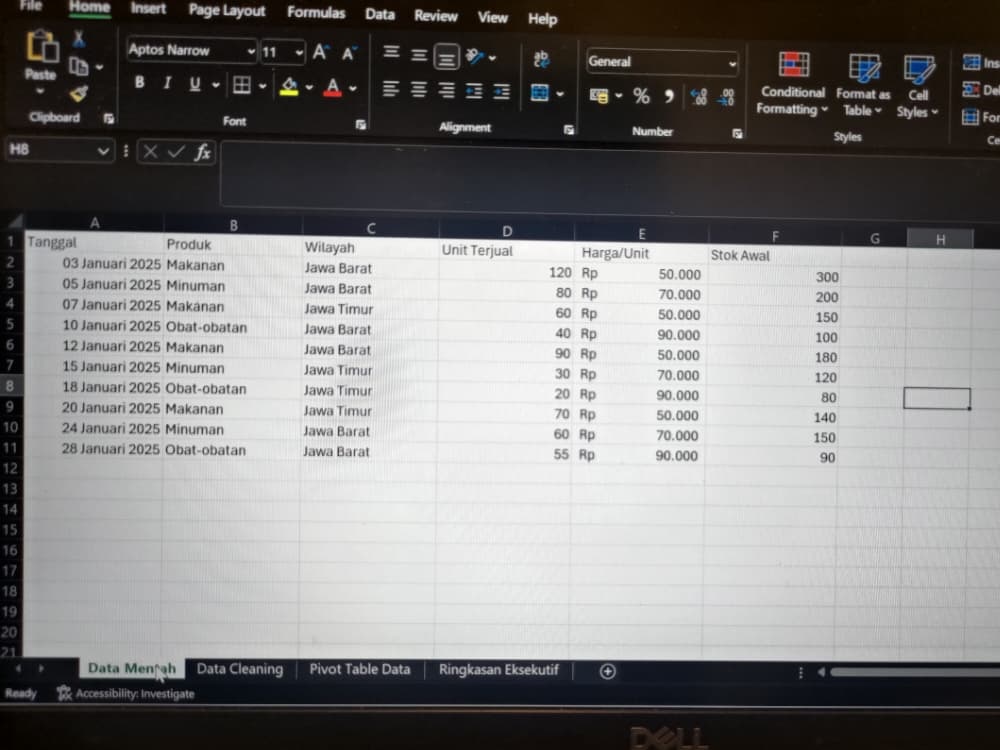Screen dimensions: 1000x750
Task: Expand the Name Box dropdown arrow
Action: (x=103, y=151)
